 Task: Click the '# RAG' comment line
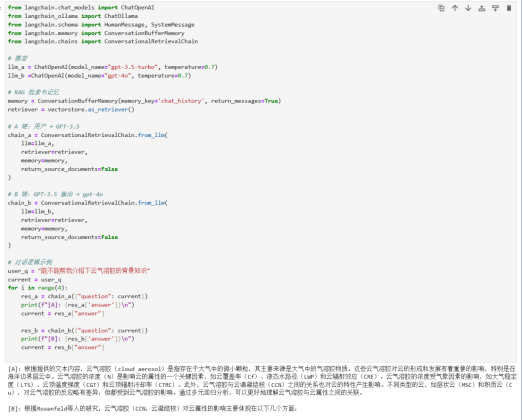33,92
